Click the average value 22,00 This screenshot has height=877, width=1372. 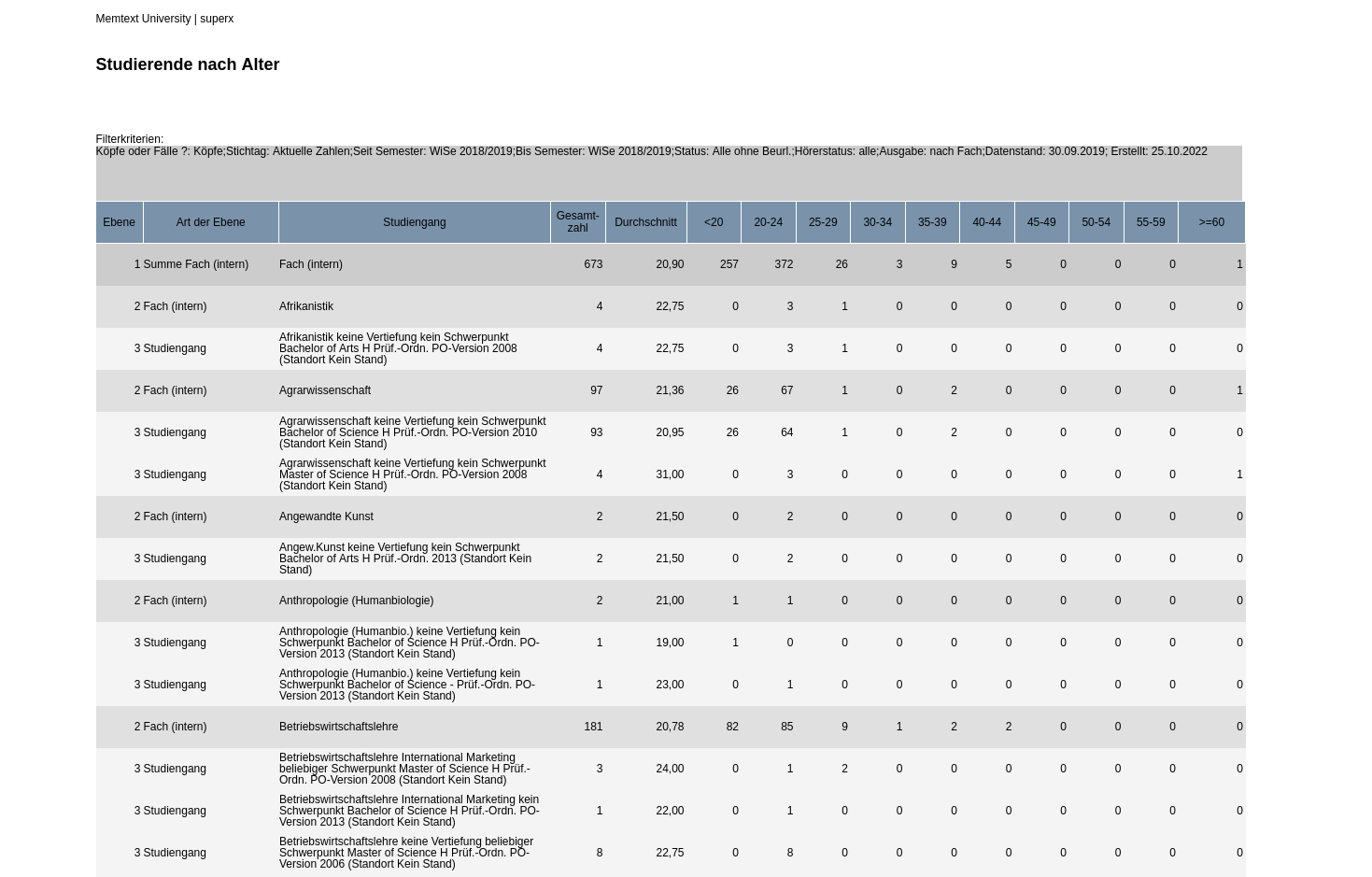[x=670, y=811]
